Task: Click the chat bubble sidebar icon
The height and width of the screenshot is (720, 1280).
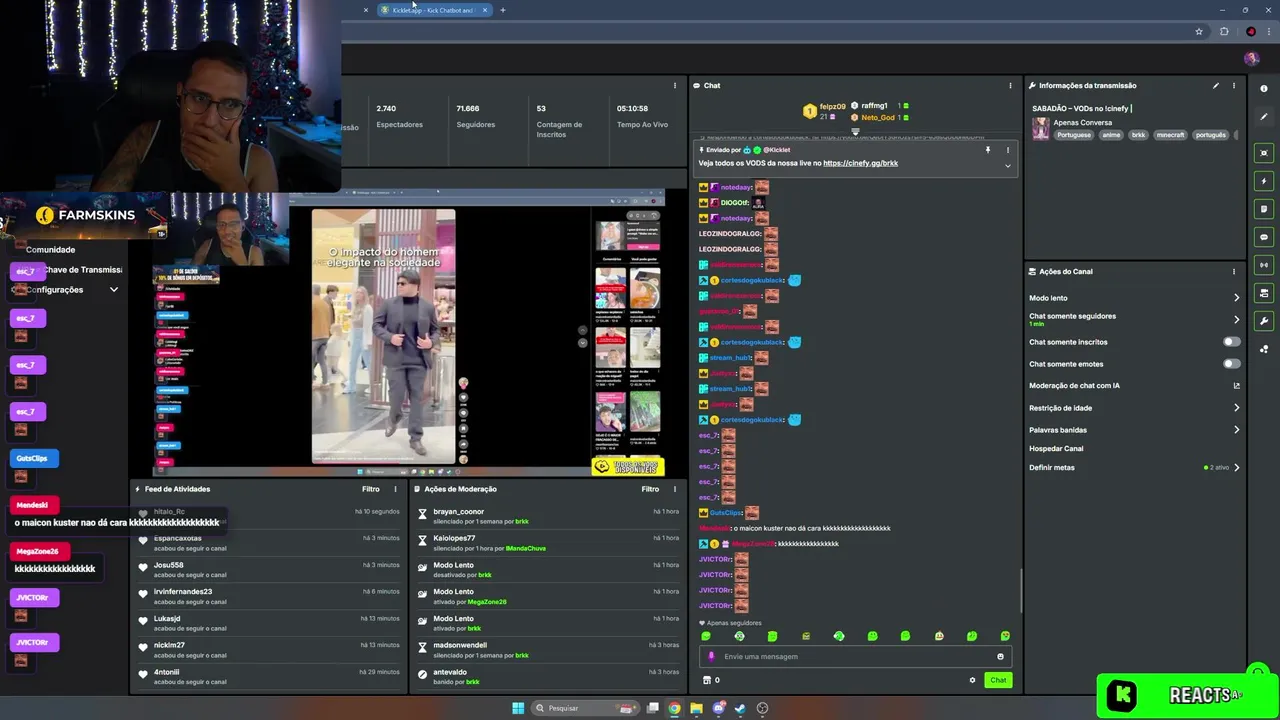Action: click(x=1264, y=237)
